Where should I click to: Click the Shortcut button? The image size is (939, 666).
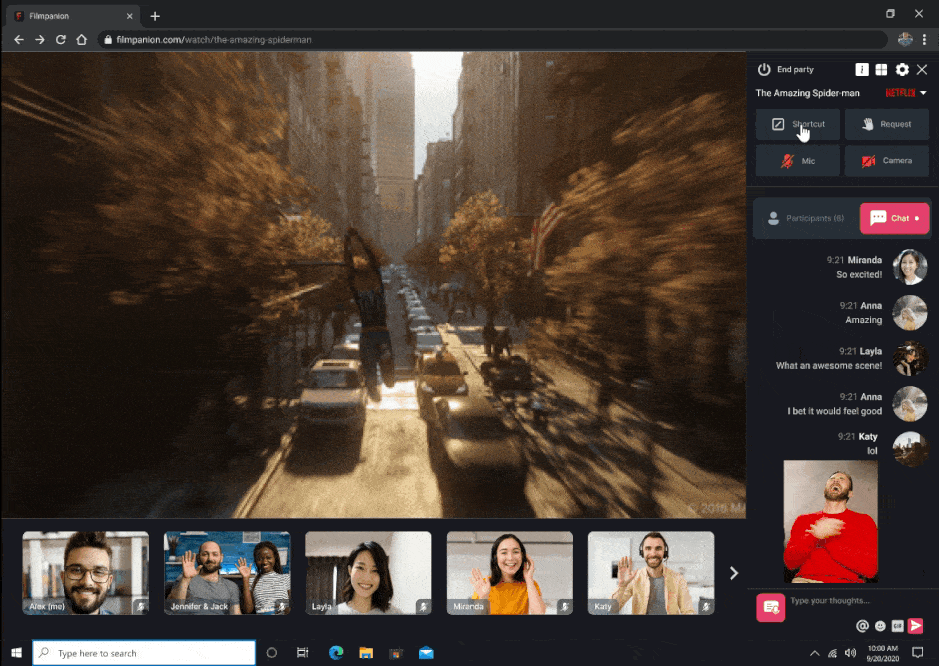[x=798, y=124]
